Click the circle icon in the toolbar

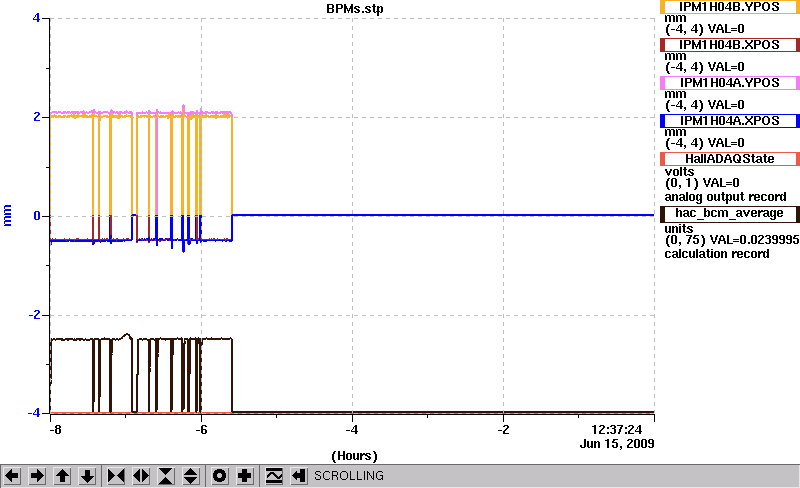(x=220, y=476)
